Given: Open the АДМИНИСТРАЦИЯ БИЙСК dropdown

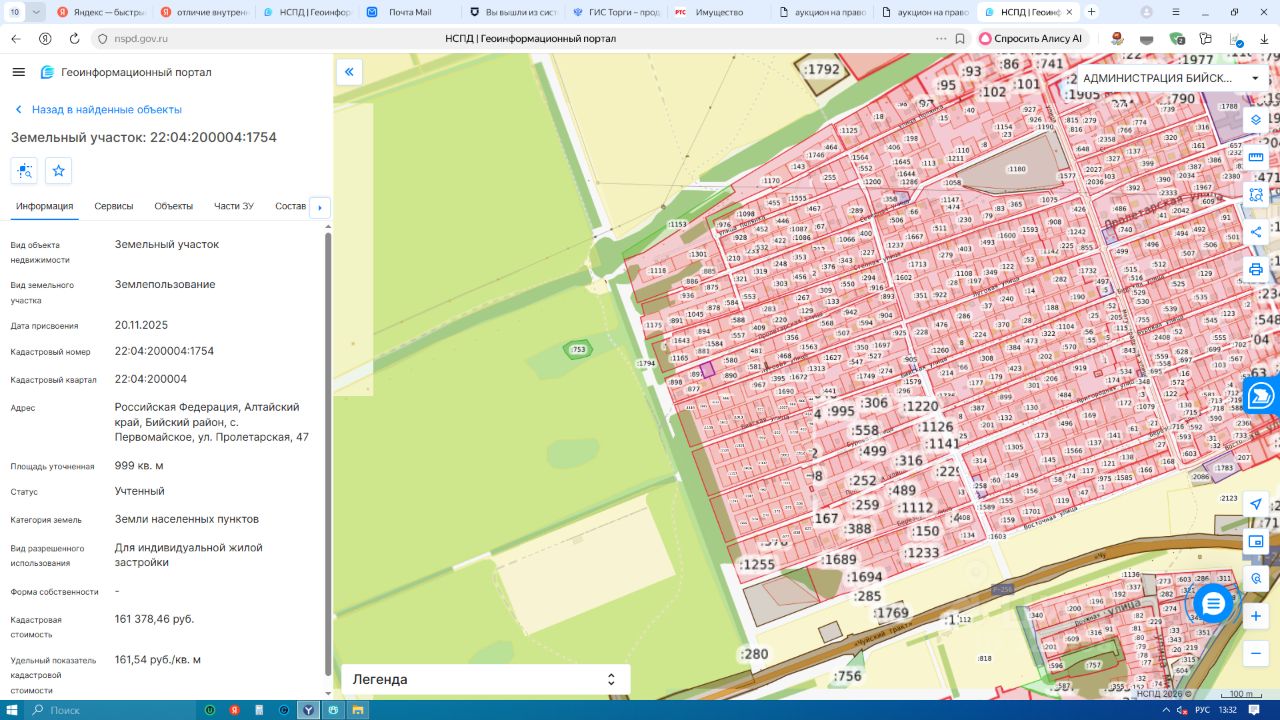Looking at the screenshot, I should pos(1169,78).
